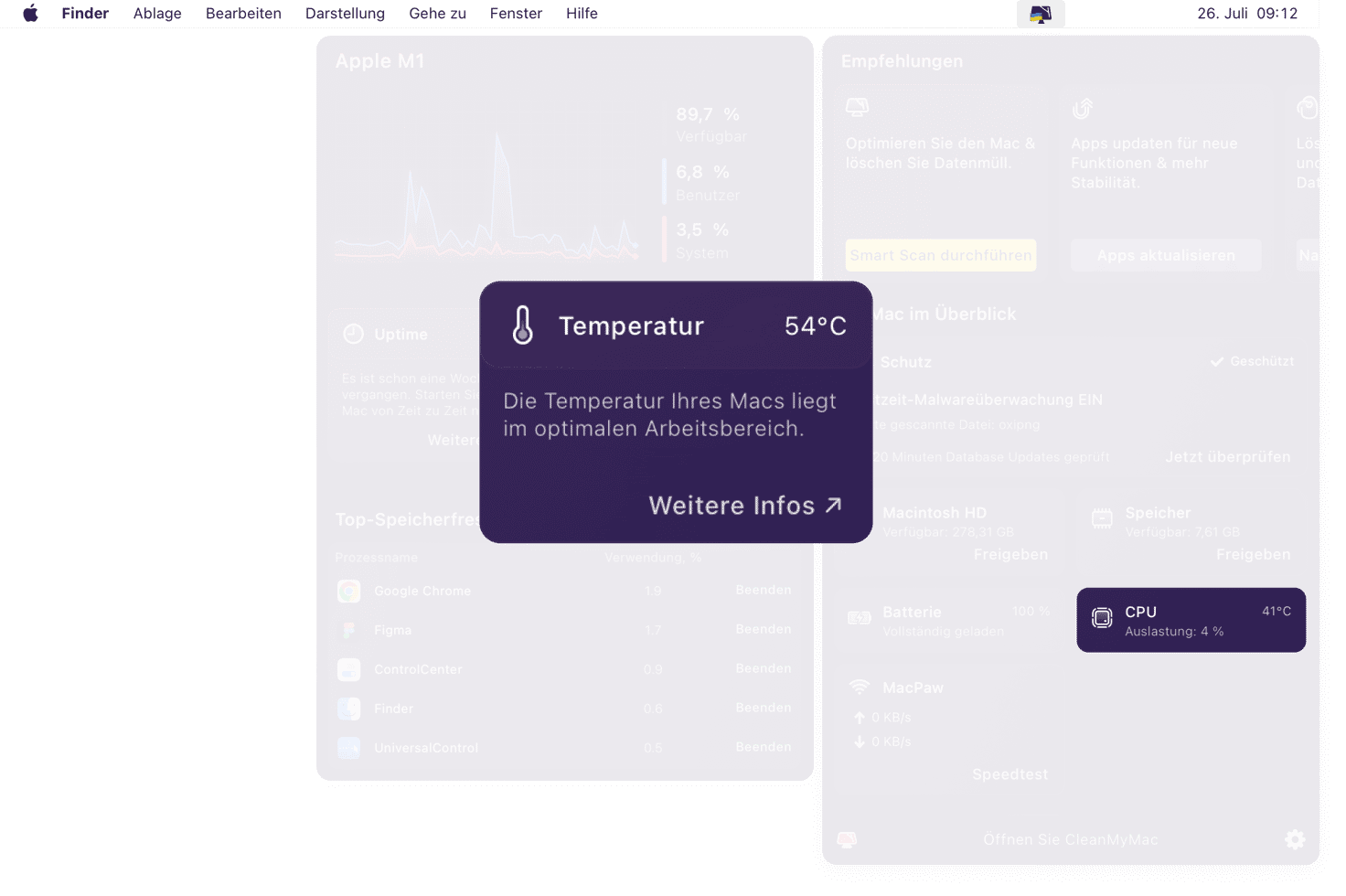The image size is (1346, 896).
Task: Click the Apps aktualisieren button
Action: (1166, 255)
